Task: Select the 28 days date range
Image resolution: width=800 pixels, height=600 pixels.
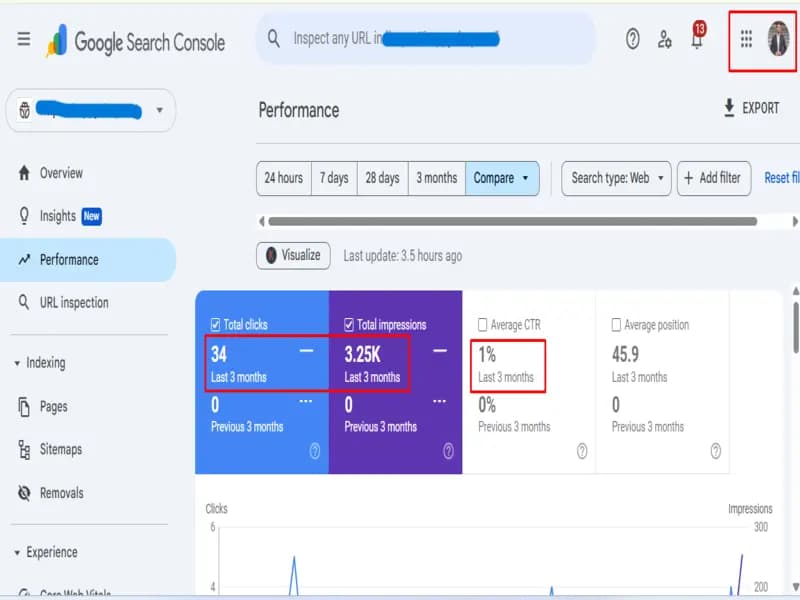Action: [383, 178]
